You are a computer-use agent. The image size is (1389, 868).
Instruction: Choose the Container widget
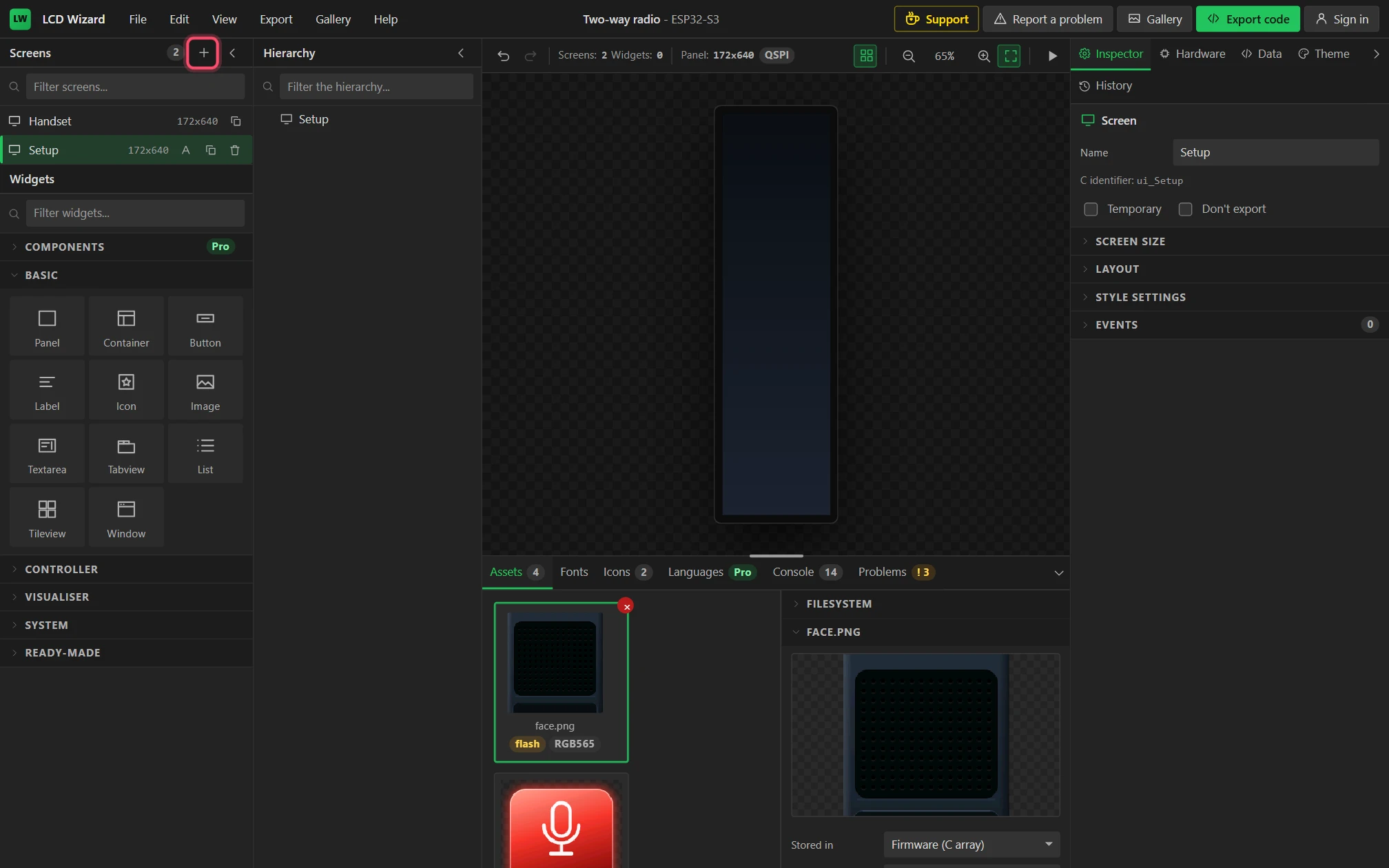tap(126, 327)
